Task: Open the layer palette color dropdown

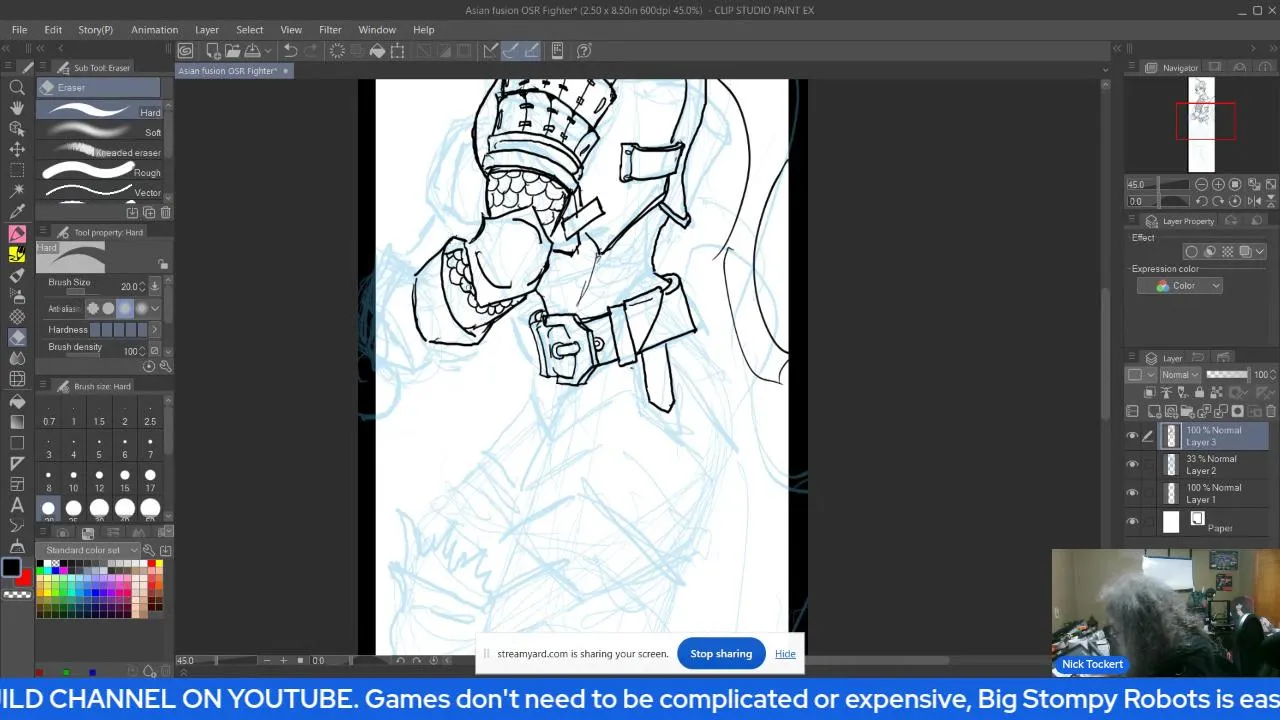Action: (x=1141, y=375)
